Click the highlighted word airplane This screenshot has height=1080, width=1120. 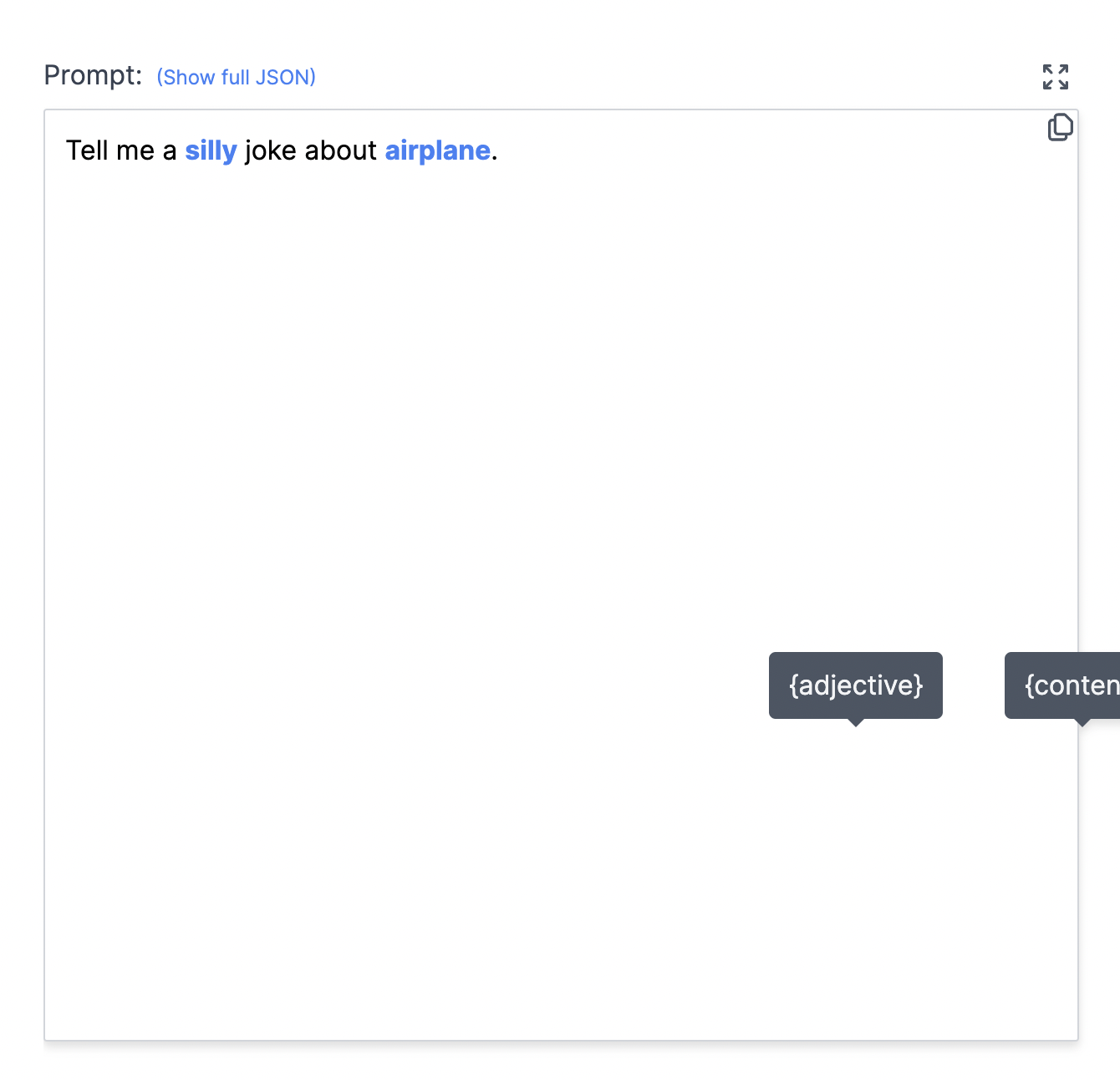point(437,150)
